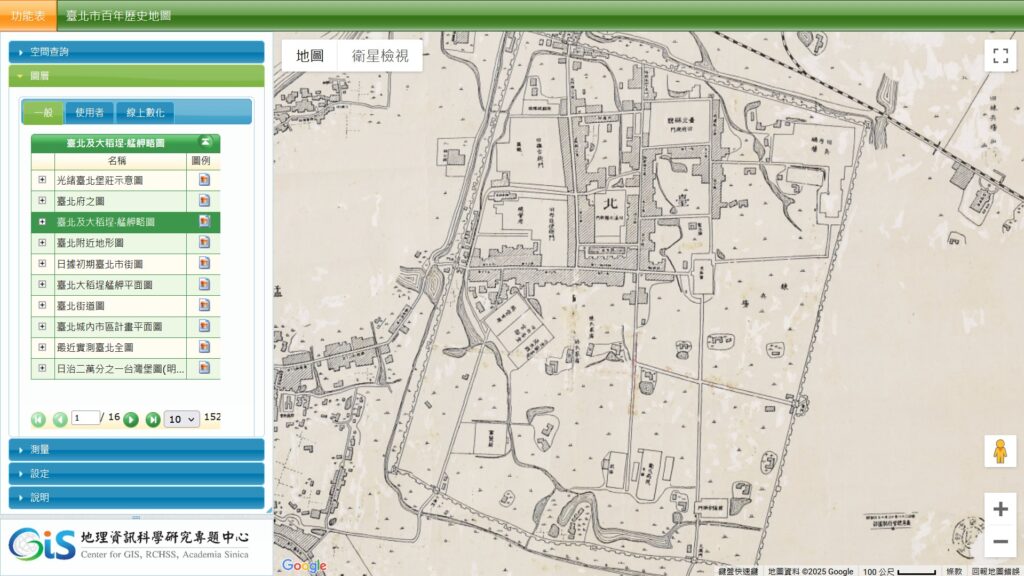1024x576 pixels.
Task: Toggle fullscreen map view
Action: [1000, 56]
